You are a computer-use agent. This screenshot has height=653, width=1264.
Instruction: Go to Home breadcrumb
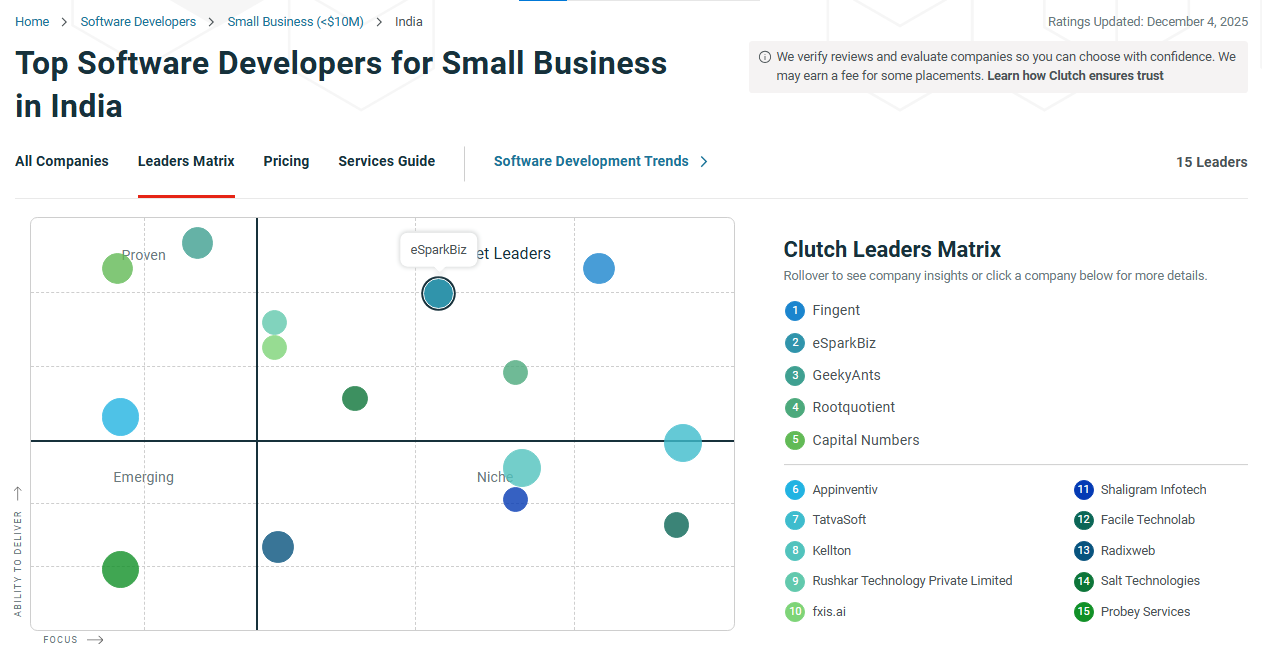[32, 21]
